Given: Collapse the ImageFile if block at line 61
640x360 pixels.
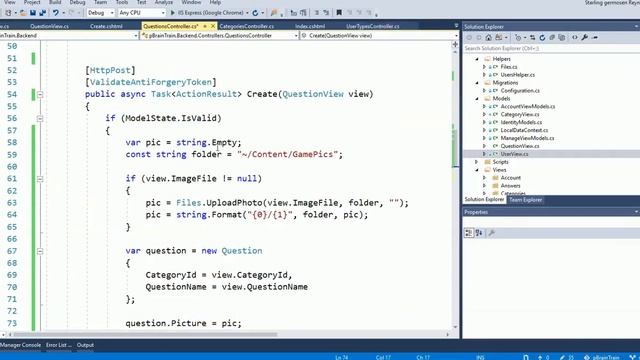Looking at the screenshot, I should [x=40, y=179].
